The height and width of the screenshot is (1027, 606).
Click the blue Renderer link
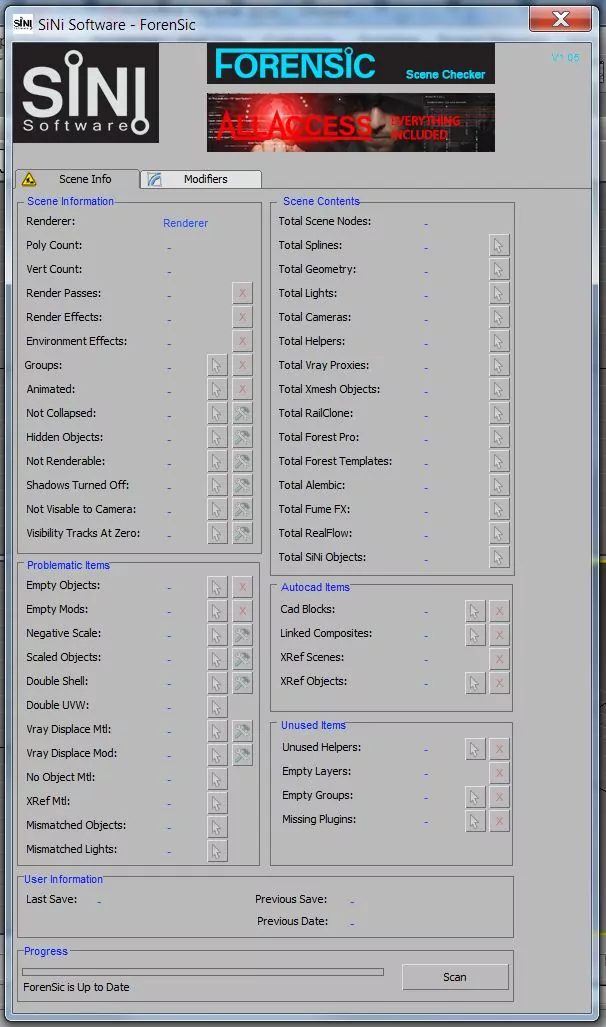pos(185,223)
